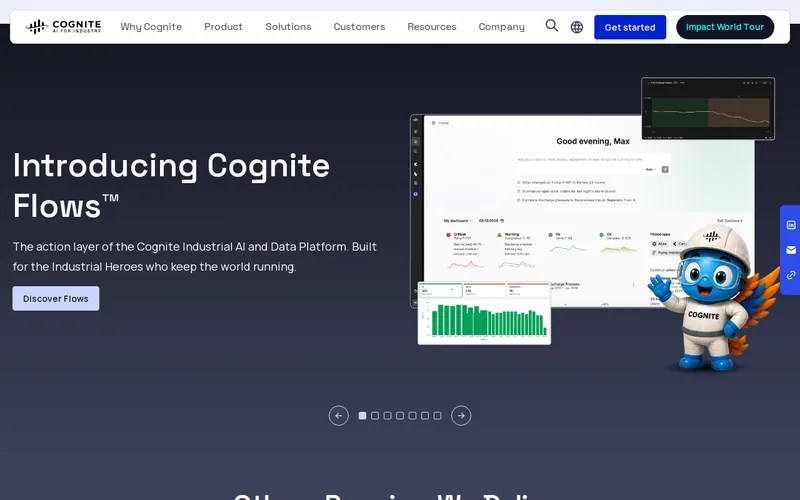Image resolution: width=800 pixels, height=500 pixels.
Task: Select fourth carousel slide indicator
Action: (x=400, y=416)
